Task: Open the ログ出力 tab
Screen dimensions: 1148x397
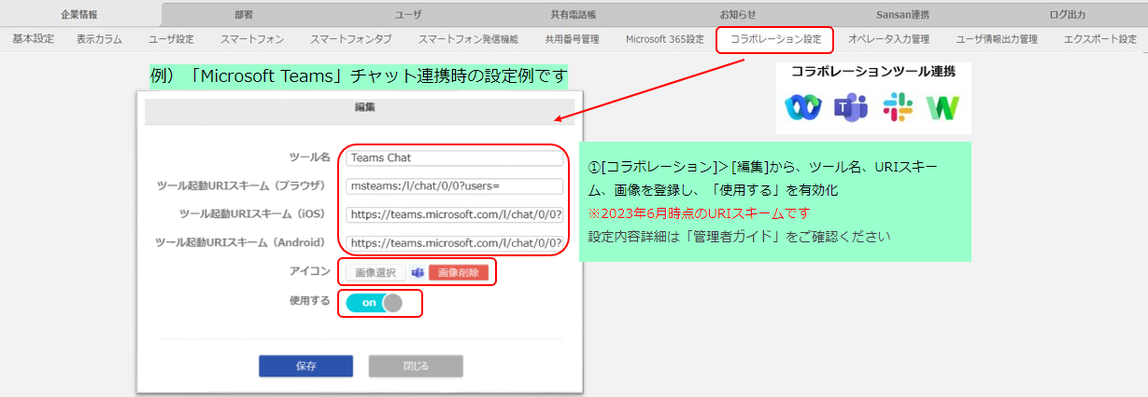Action: pyautogui.click(x=1066, y=14)
